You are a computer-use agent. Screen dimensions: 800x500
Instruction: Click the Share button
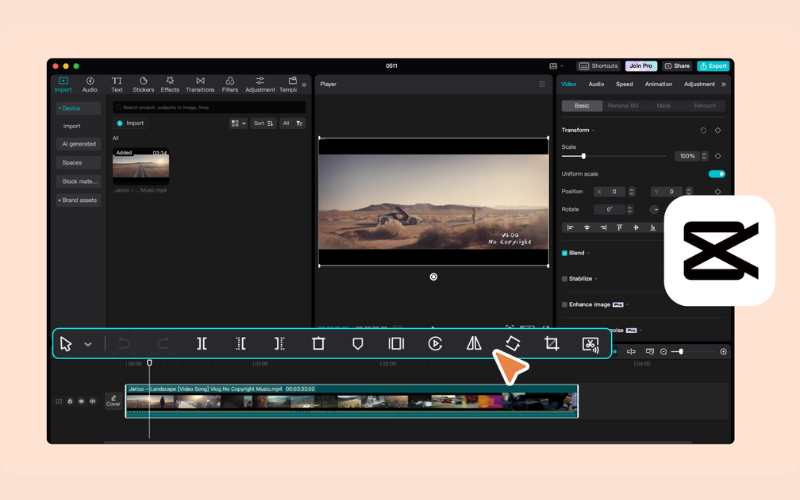[x=677, y=66]
